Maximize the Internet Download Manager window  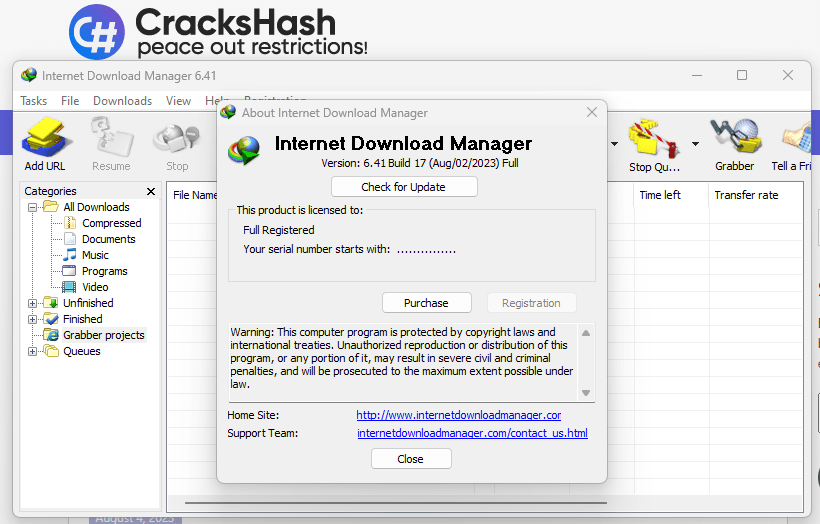(x=742, y=75)
